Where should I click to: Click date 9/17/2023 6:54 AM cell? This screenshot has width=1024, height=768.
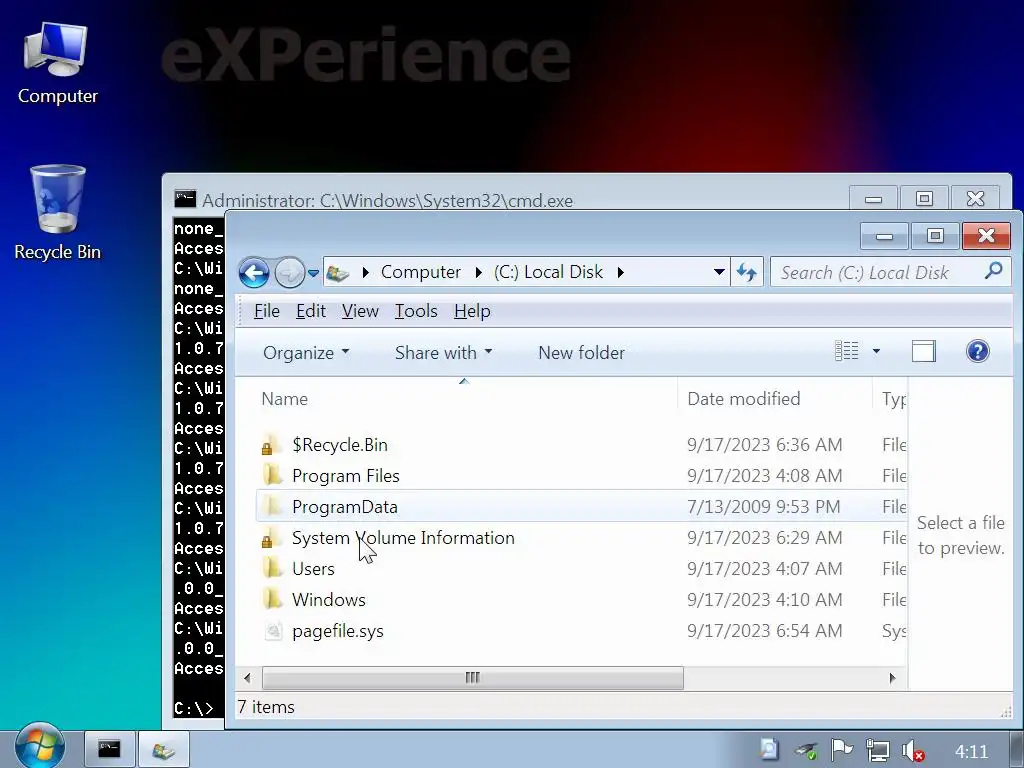764,631
